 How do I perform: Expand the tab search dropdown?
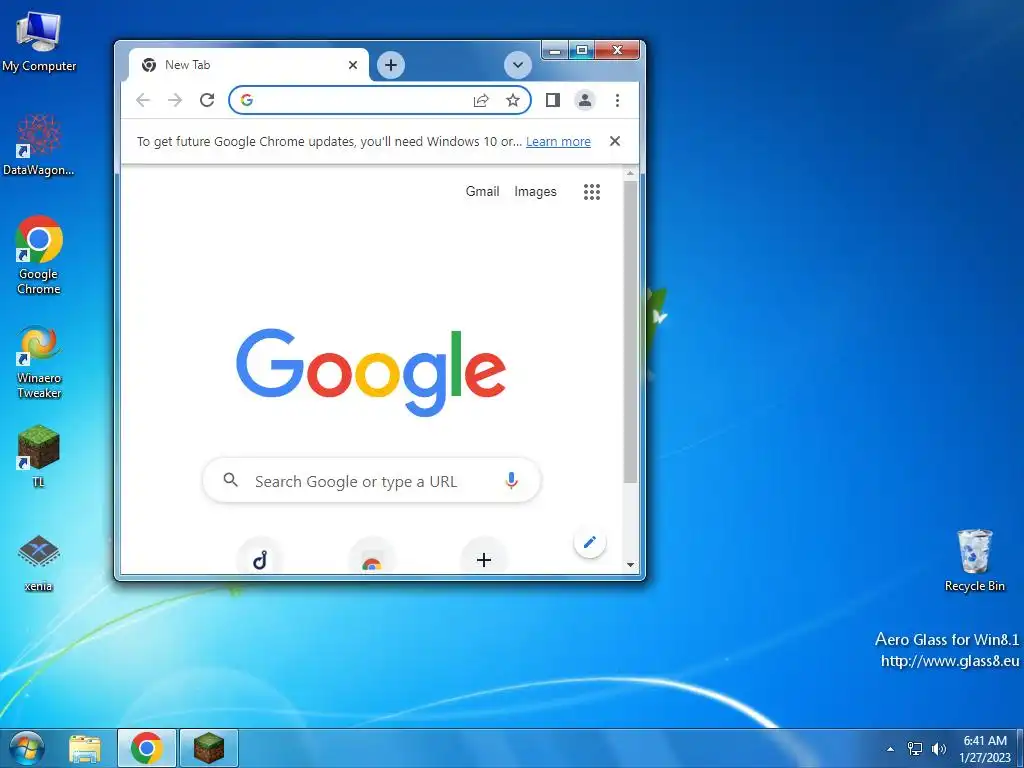tap(517, 65)
